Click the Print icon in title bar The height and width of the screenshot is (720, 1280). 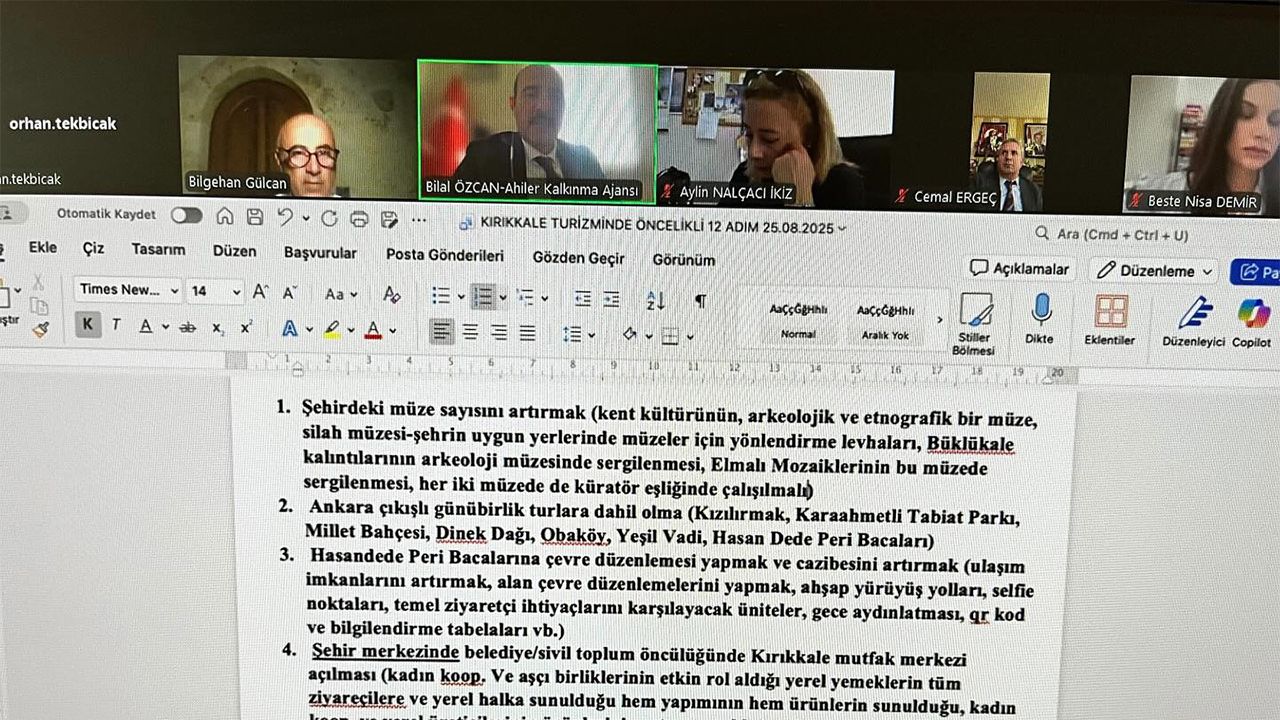360,219
